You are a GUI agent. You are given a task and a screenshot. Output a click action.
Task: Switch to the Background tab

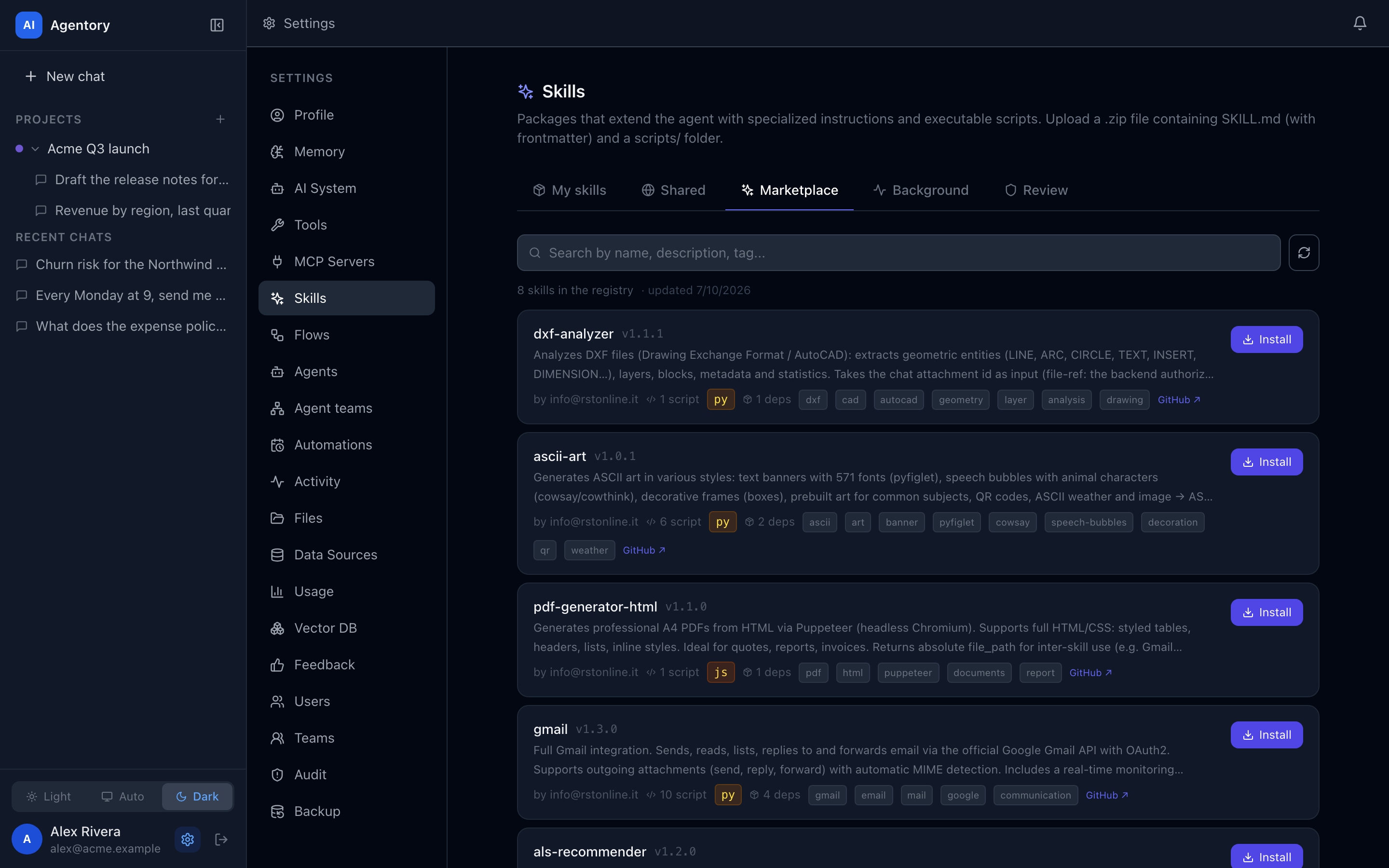pyautogui.click(x=921, y=190)
